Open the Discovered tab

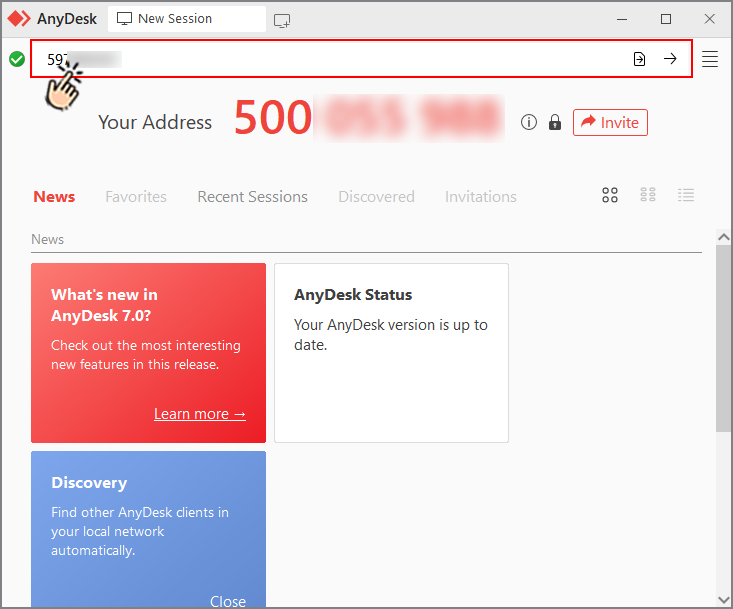[376, 197]
